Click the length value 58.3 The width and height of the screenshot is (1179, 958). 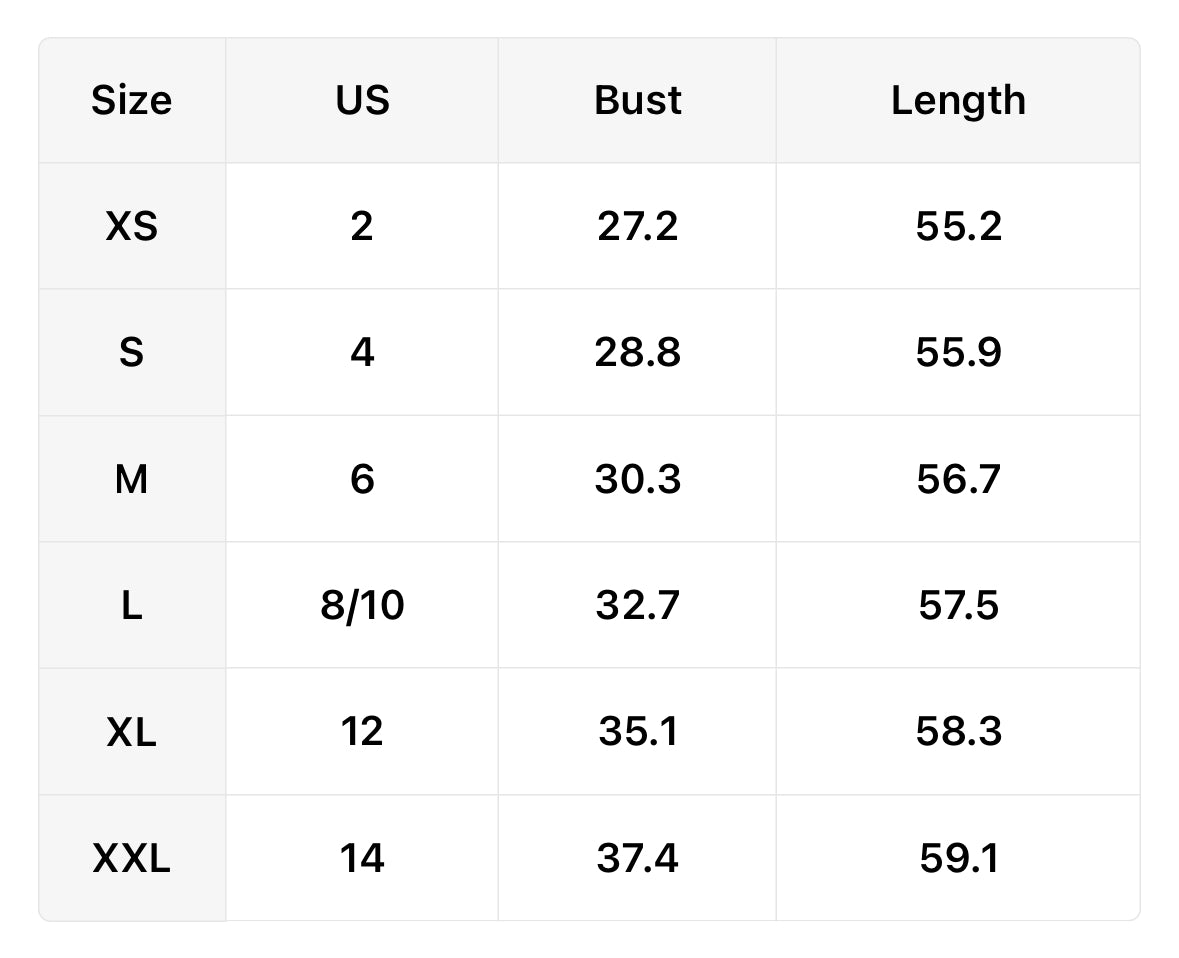958,731
